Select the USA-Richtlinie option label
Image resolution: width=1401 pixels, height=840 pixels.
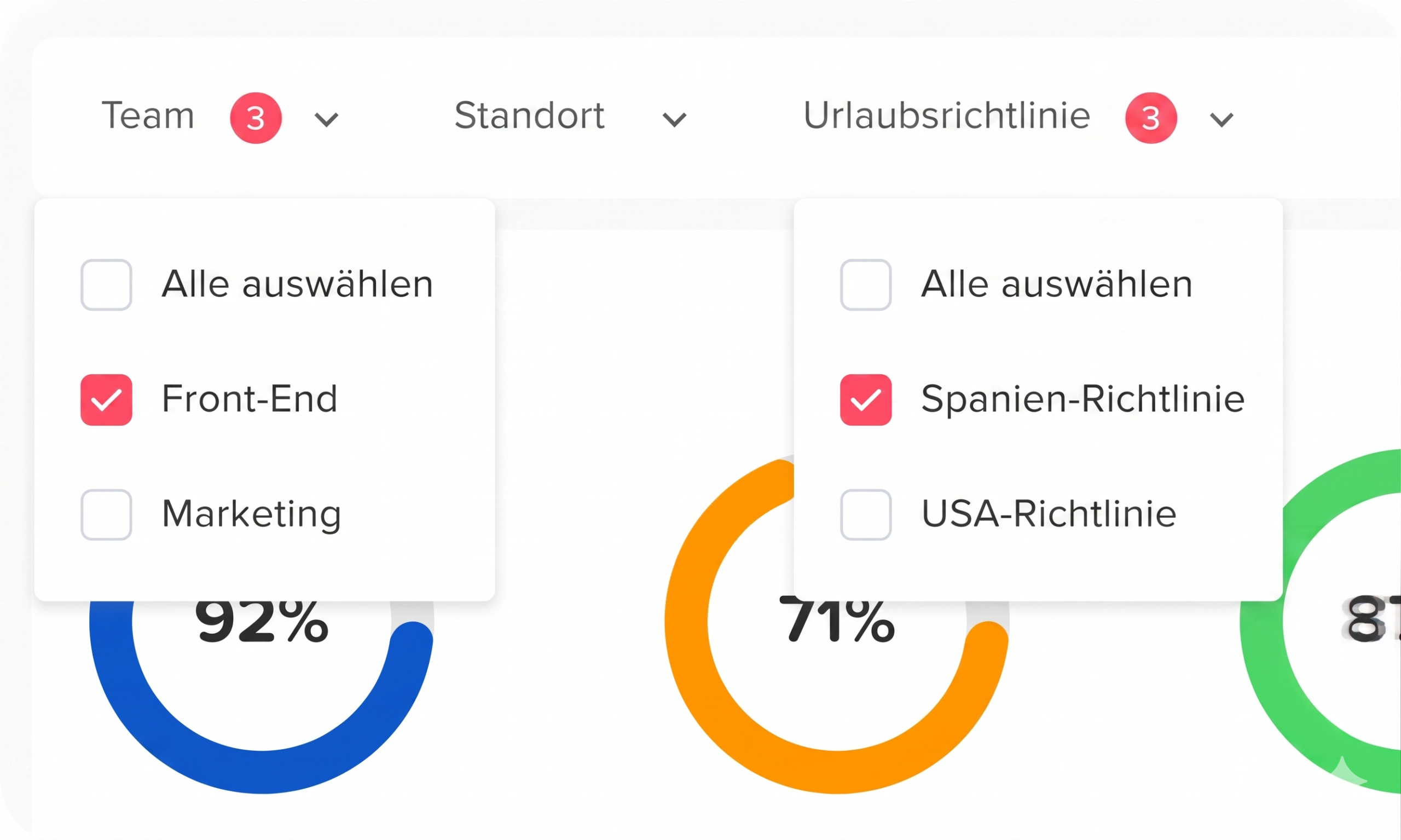1049,514
